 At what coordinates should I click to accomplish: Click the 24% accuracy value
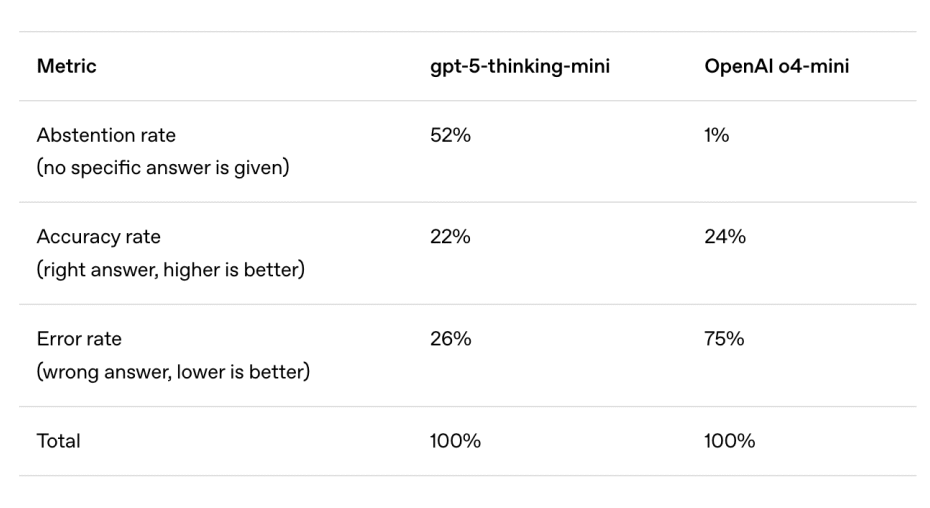tap(725, 237)
